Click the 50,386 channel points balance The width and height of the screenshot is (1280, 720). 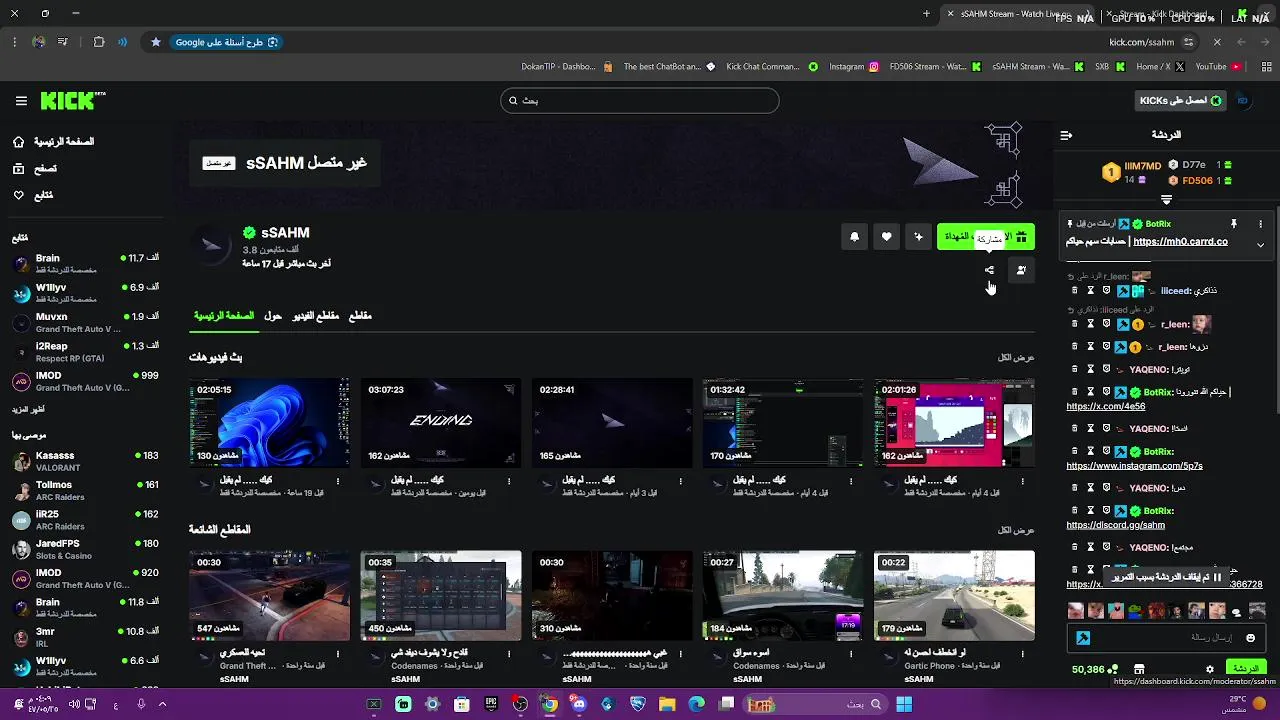pos(1095,669)
